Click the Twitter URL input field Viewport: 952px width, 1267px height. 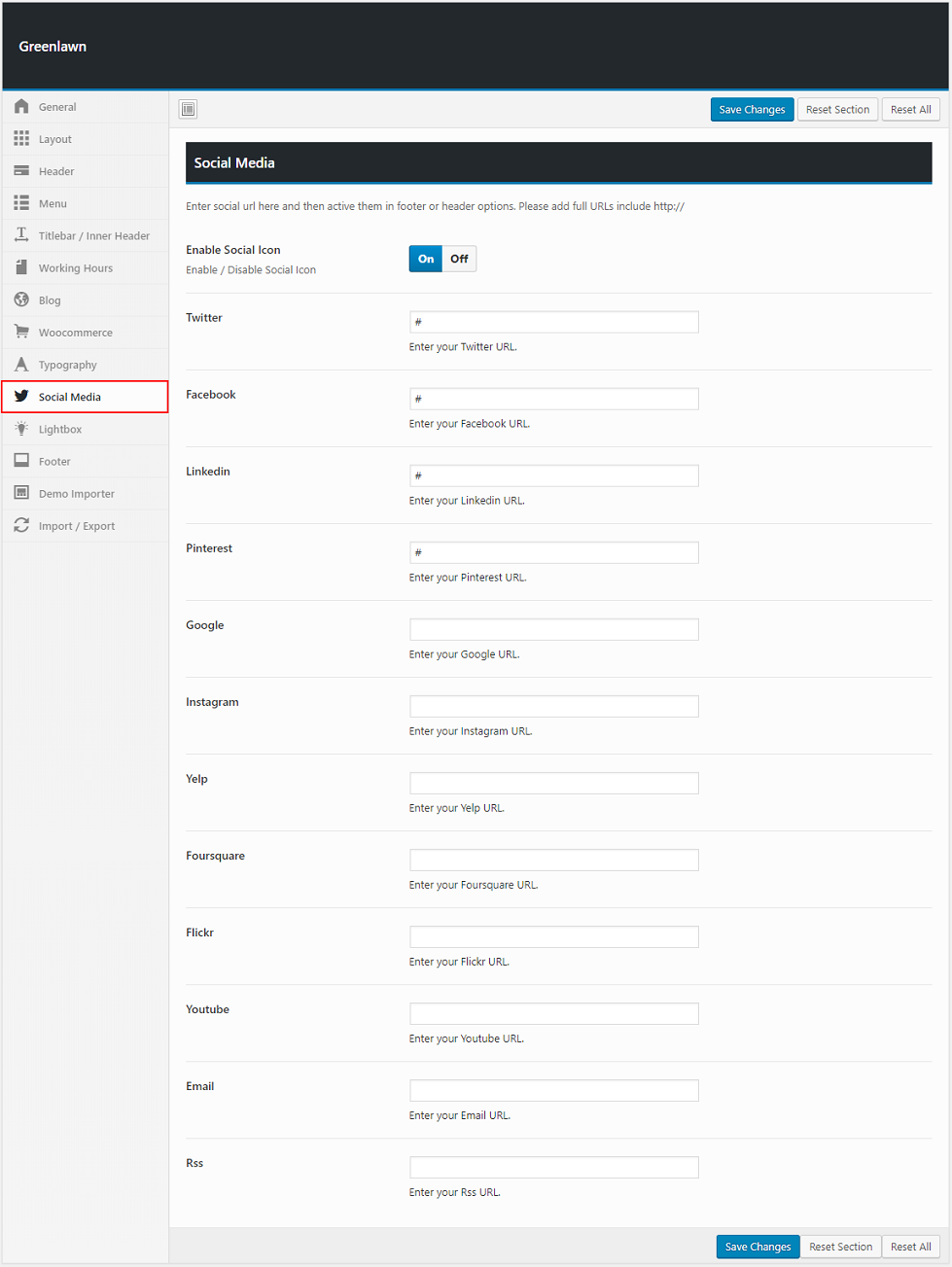(x=554, y=322)
